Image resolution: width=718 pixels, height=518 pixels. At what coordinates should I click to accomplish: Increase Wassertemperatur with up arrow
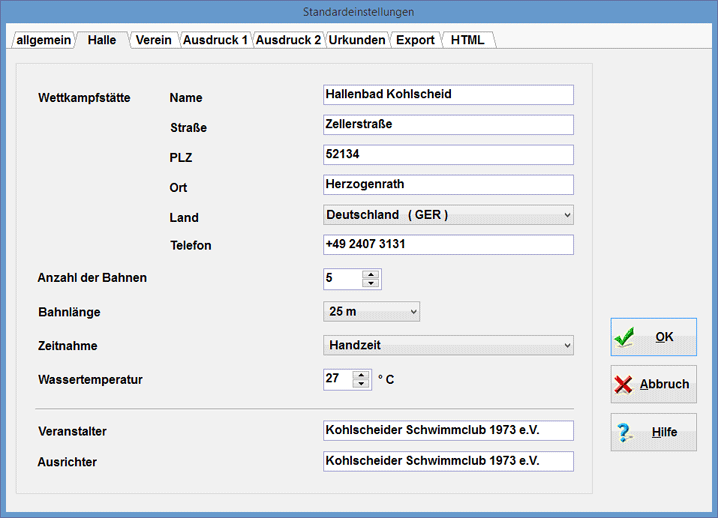coord(361,374)
